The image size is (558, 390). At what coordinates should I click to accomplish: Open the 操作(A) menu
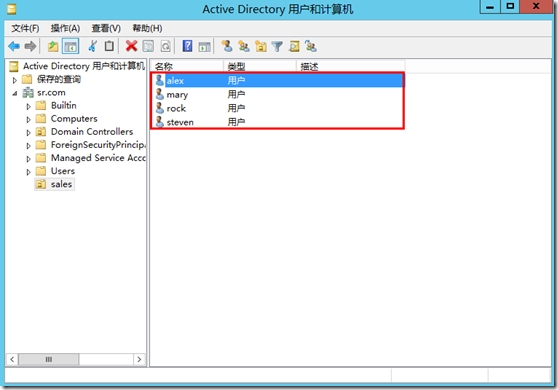click(65, 28)
